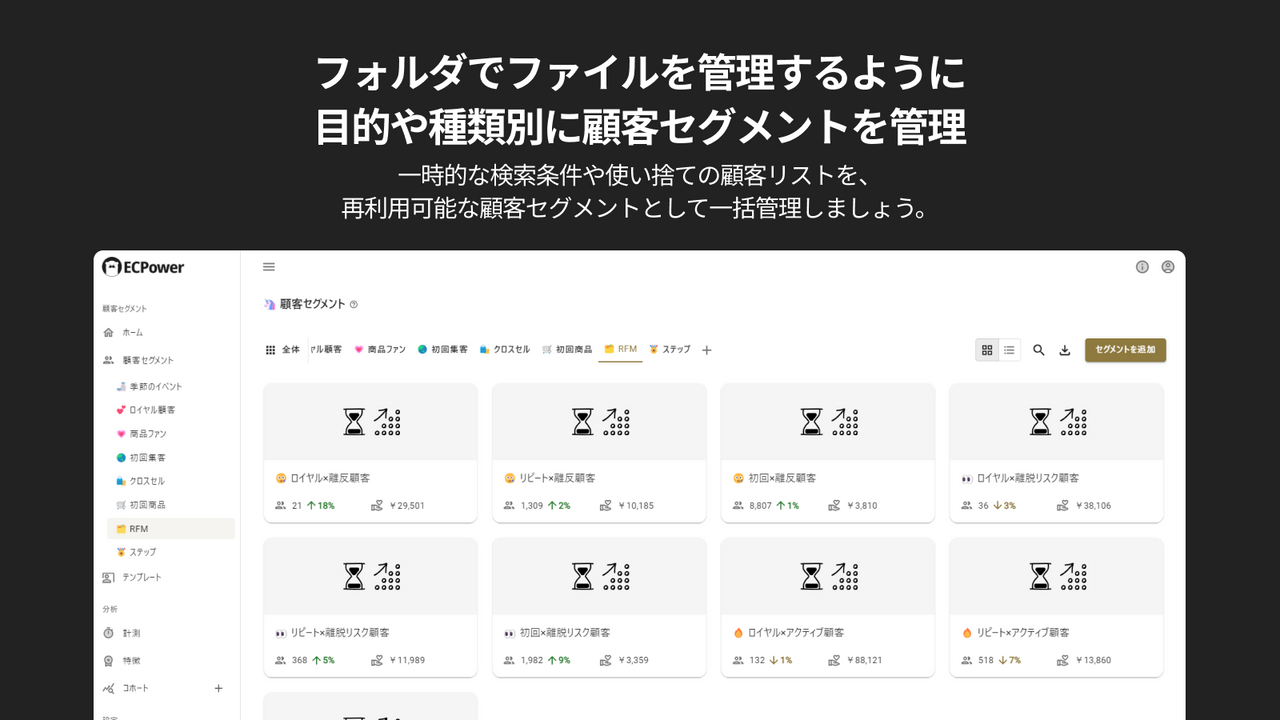
Task: Click the 18% growth indicator
Action: point(321,506)
